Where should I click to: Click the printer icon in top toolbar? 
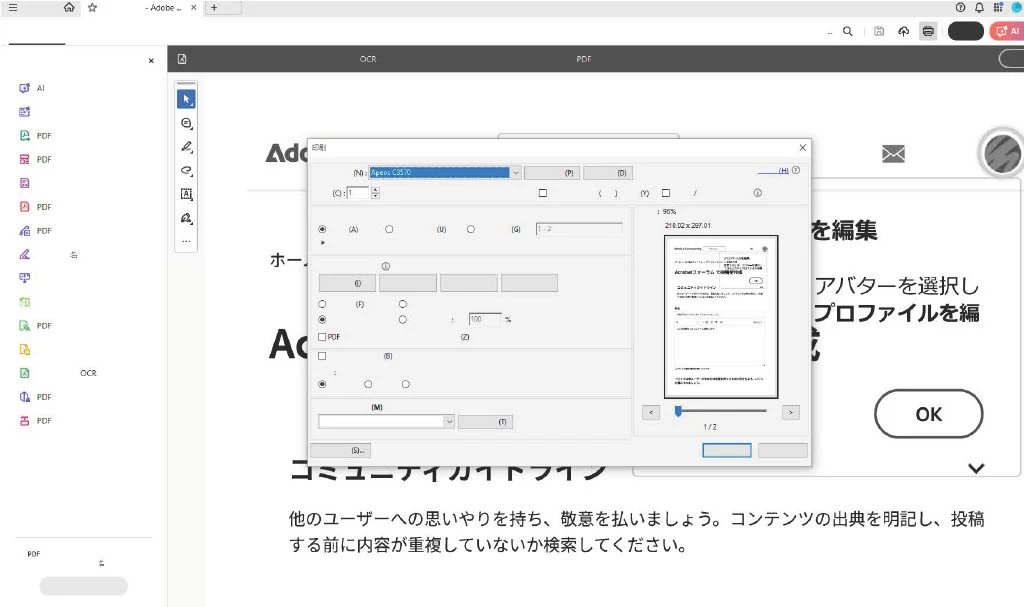click(x=928, y=31)
